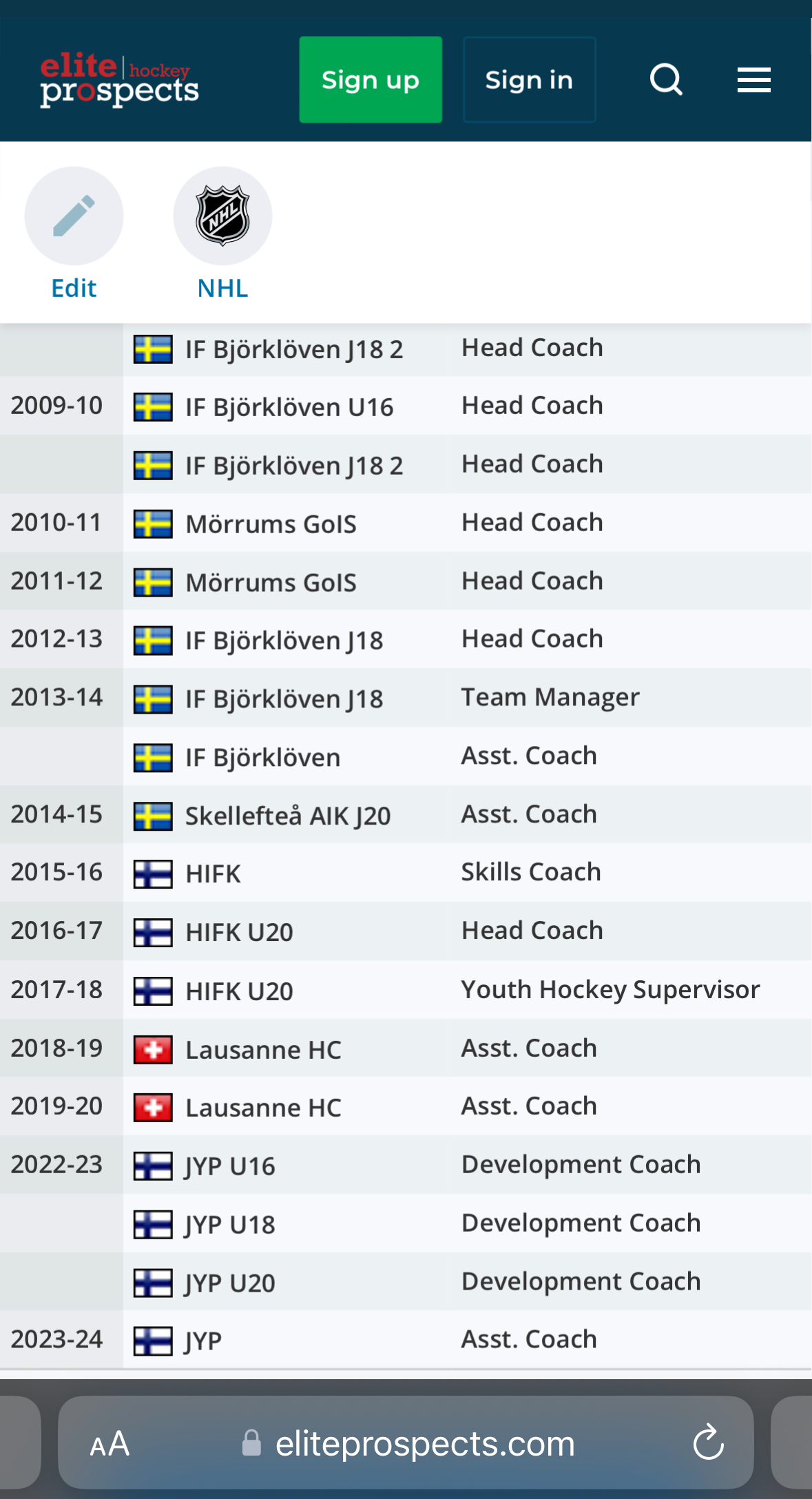This screenshot has height=1499, width=812.
Task: Open the IF Björklöven U16 team link
Action: point(289,407)
